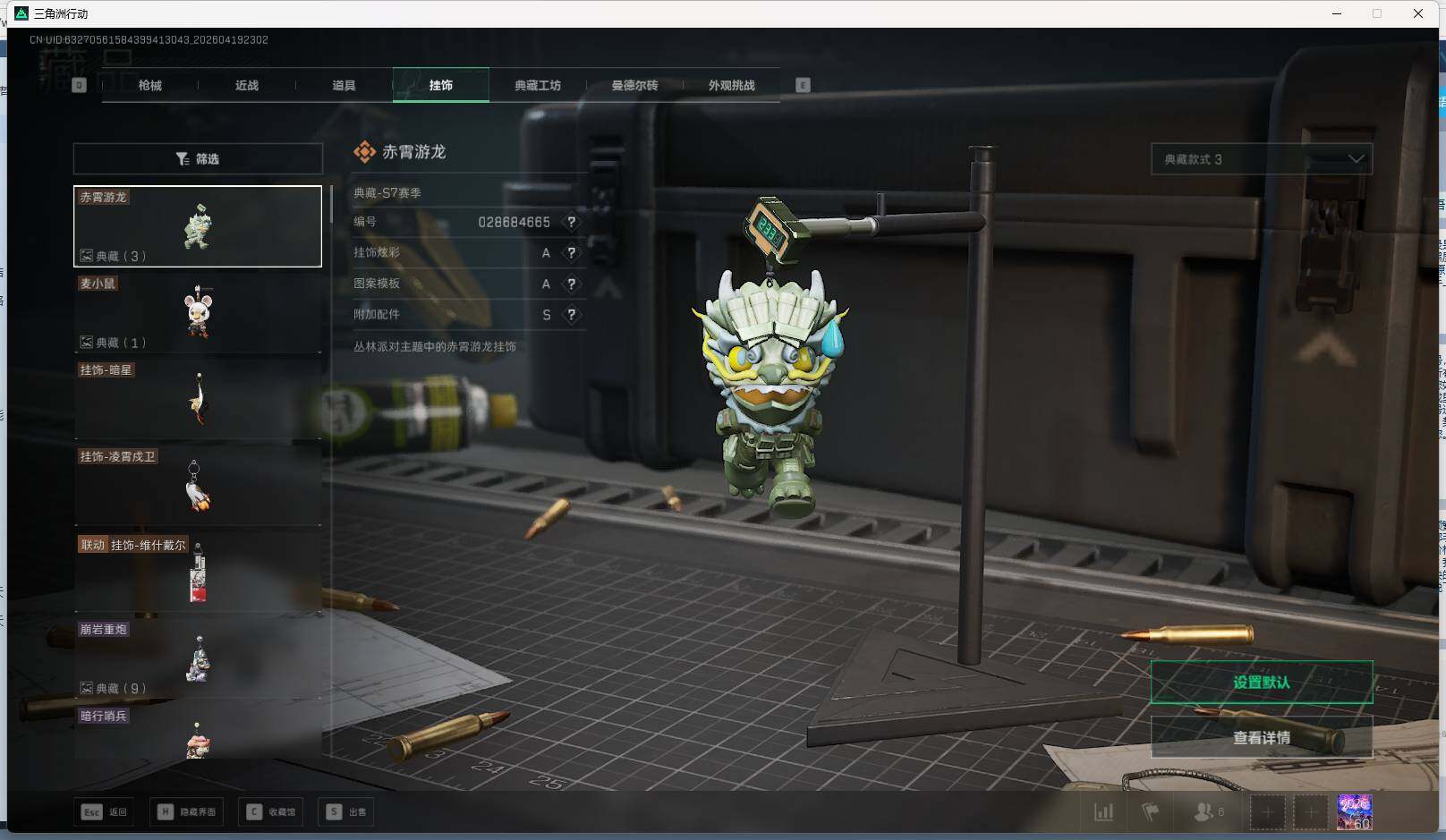This screenshot has width=1446, height=840.
Task: Click the flag icon in bottom bar
Action: pyautogui.click(x=1150, y=812)
